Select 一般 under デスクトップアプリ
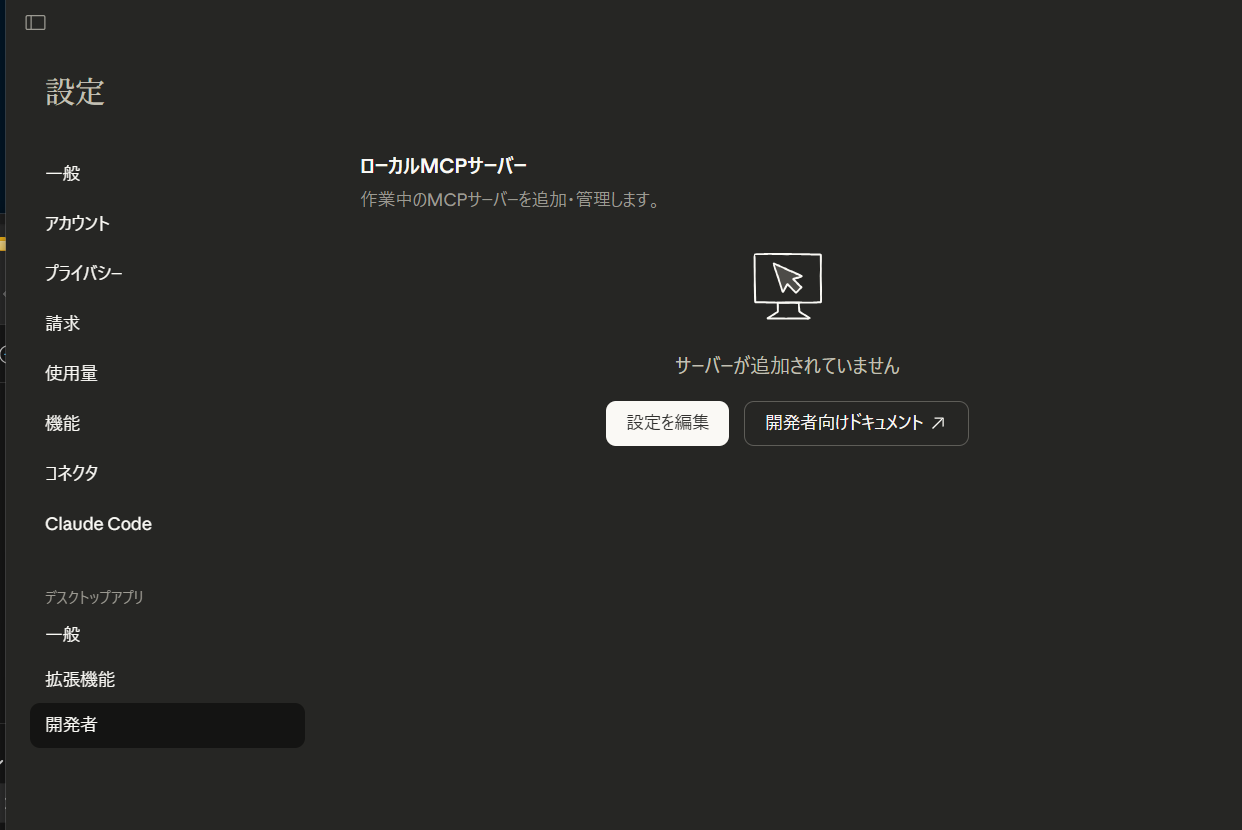 point(63,635)
